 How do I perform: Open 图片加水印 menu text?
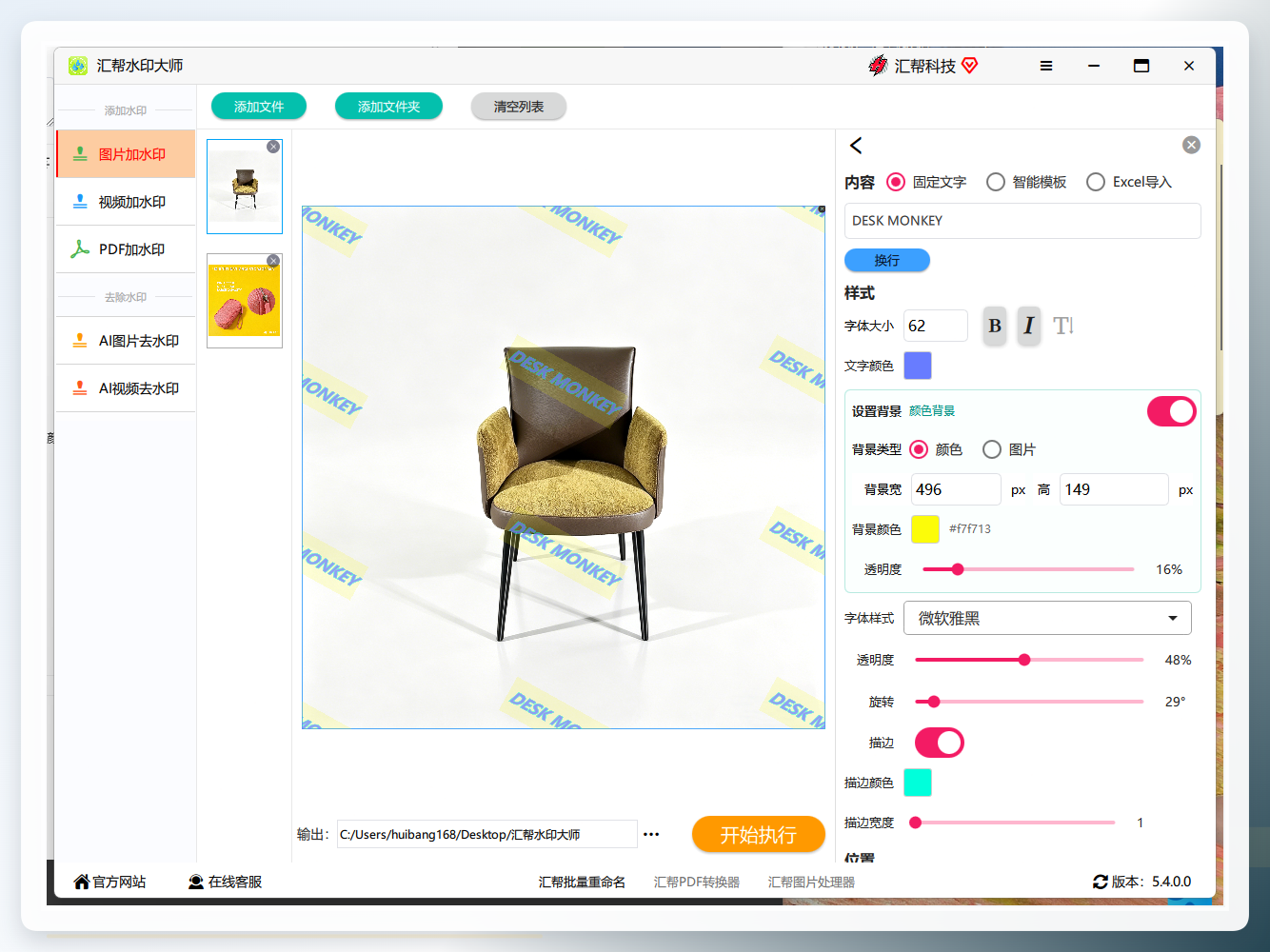132,154
